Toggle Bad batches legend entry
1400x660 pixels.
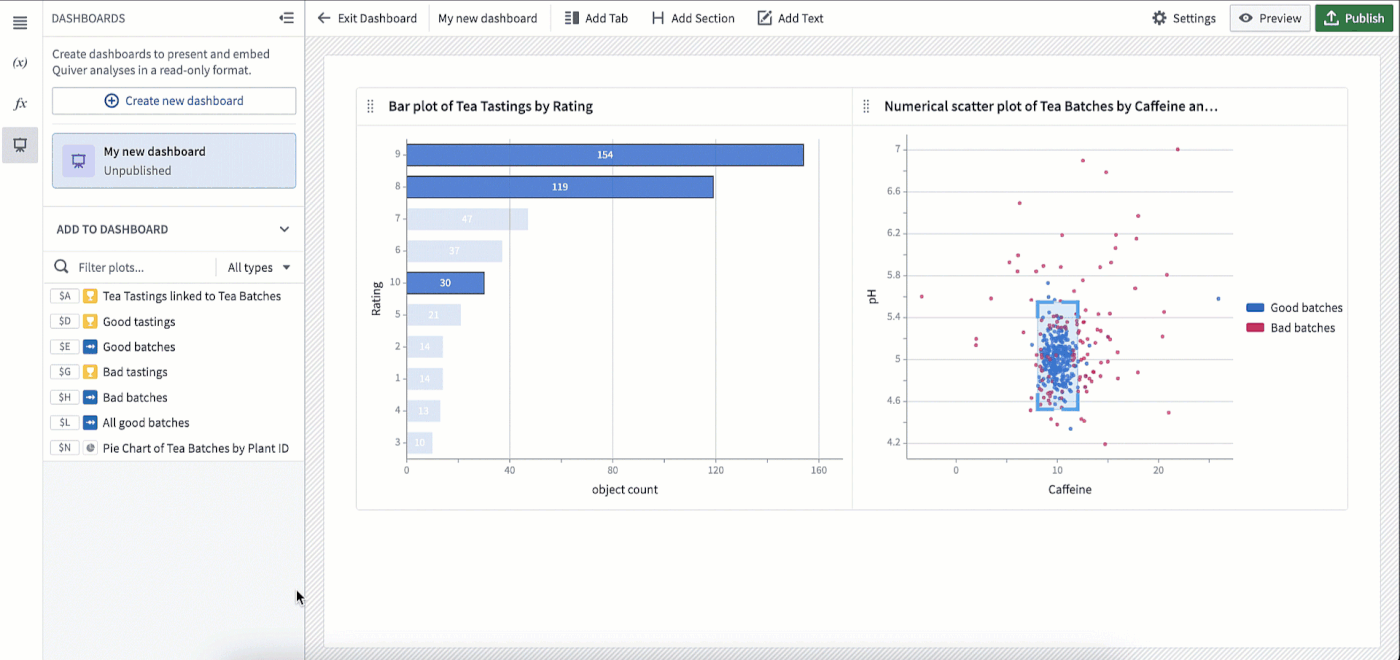pyautogui.click(x=1290, y=328)
